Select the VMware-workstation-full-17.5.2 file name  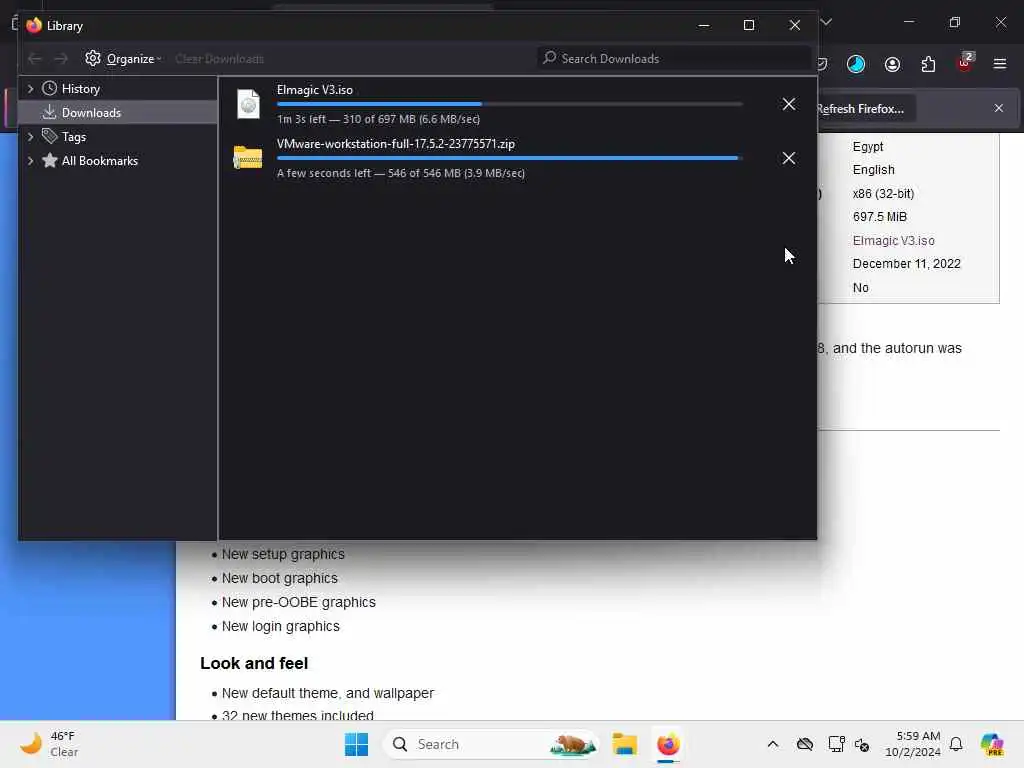396,144
